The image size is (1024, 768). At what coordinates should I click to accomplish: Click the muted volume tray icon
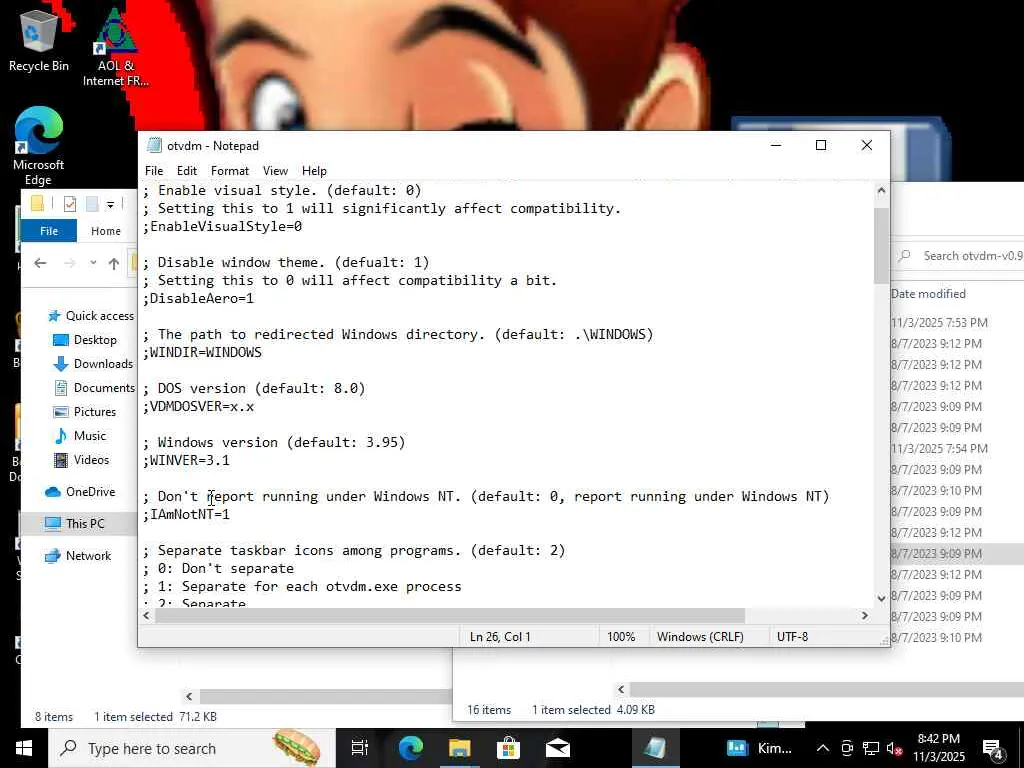(x=895, y=748)
